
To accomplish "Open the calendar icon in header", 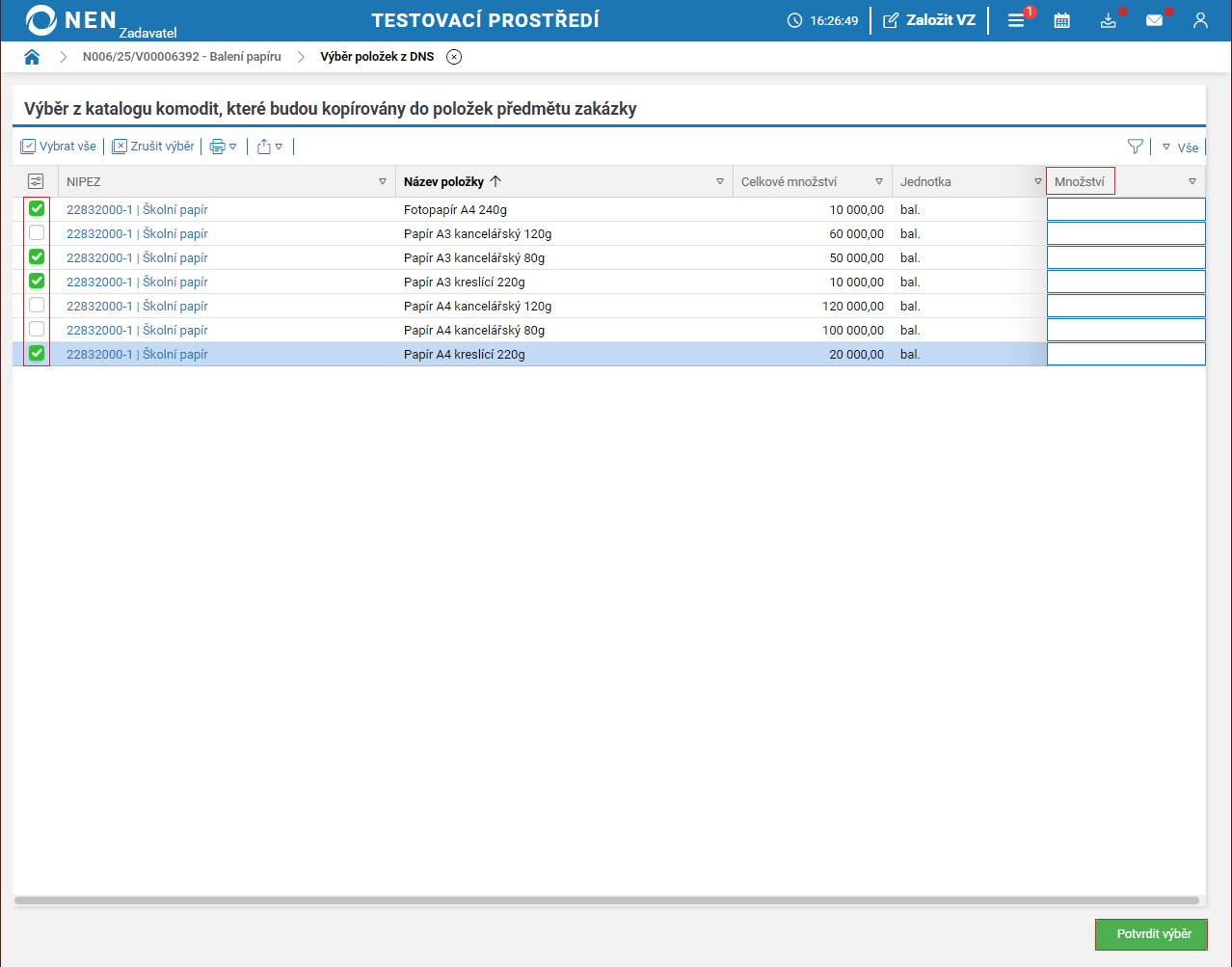I will [x=1061, y=20].
